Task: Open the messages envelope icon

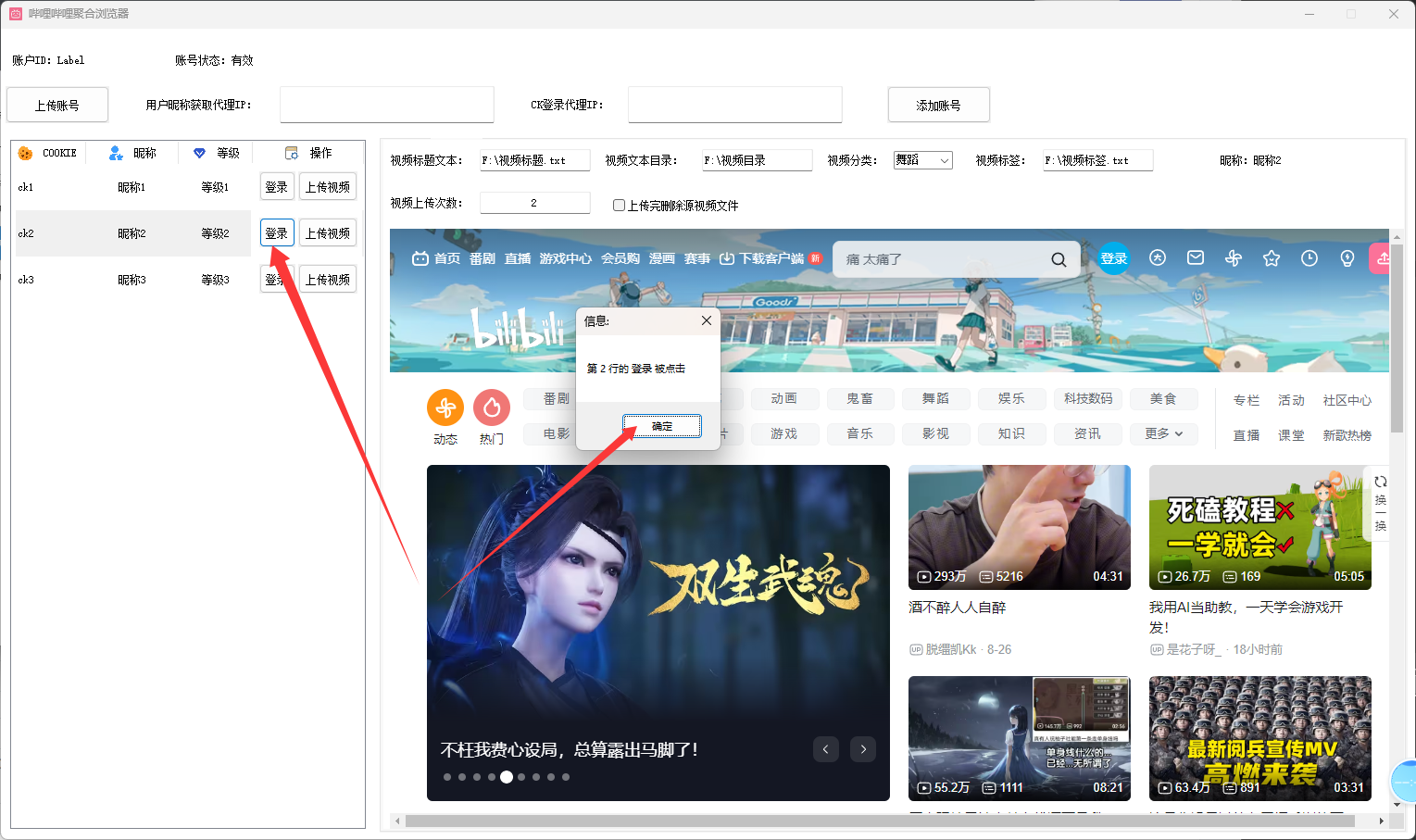Action: pyautogui.click(x=1196, y=258)
